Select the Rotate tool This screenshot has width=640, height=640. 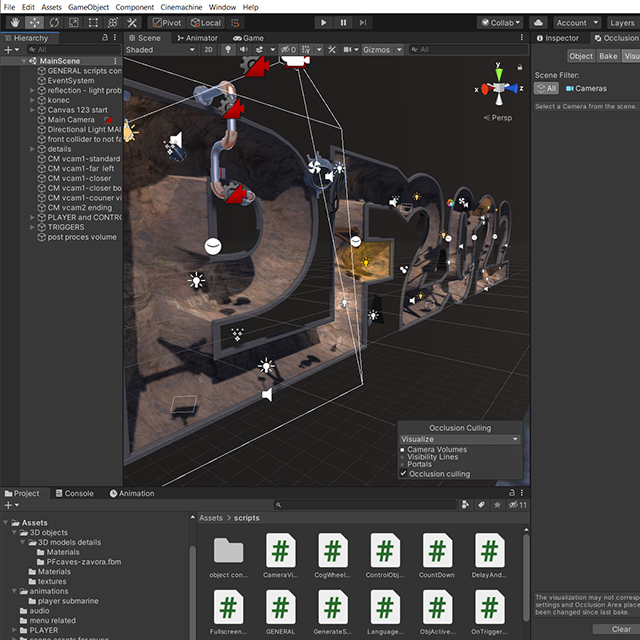tap(54, 23)
